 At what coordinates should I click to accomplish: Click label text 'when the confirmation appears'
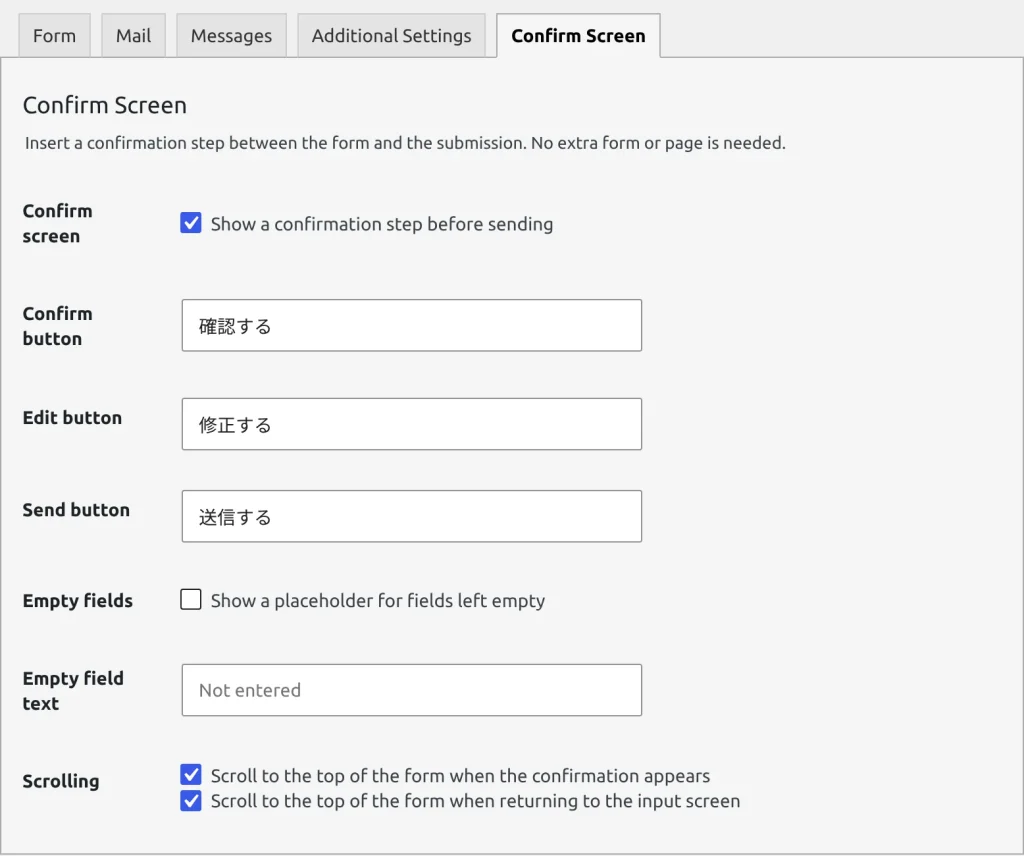coord(579,776)
